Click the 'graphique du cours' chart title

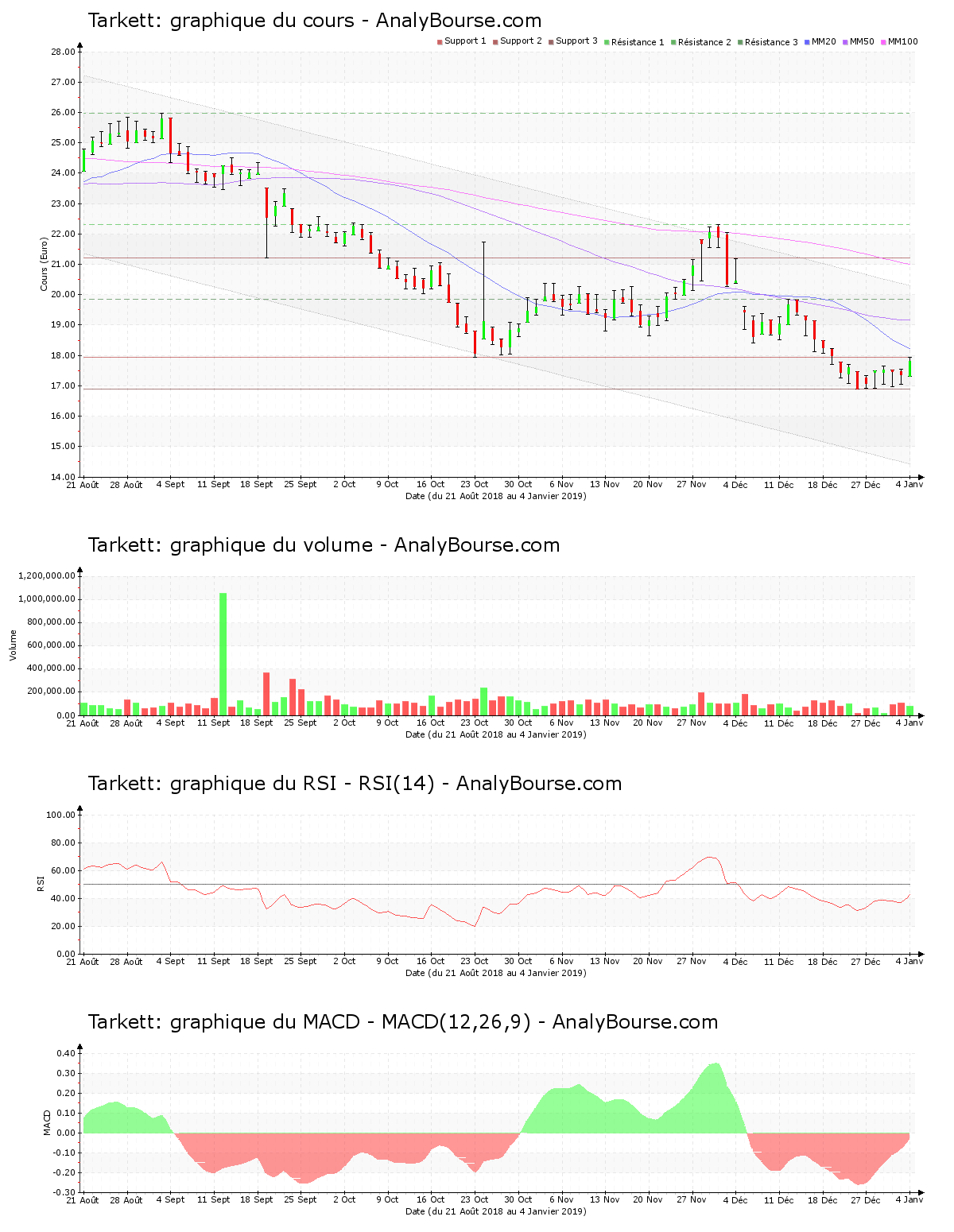click(315, 21)
